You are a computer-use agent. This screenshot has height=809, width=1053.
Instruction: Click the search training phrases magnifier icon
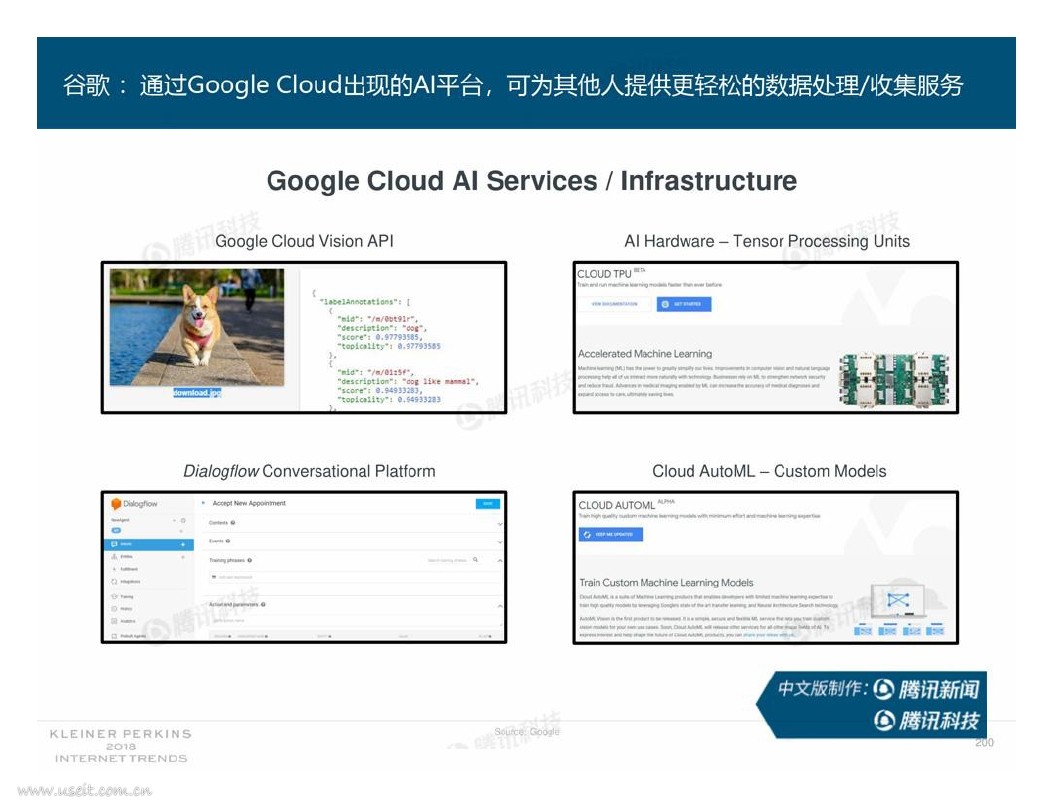point(475,559)
